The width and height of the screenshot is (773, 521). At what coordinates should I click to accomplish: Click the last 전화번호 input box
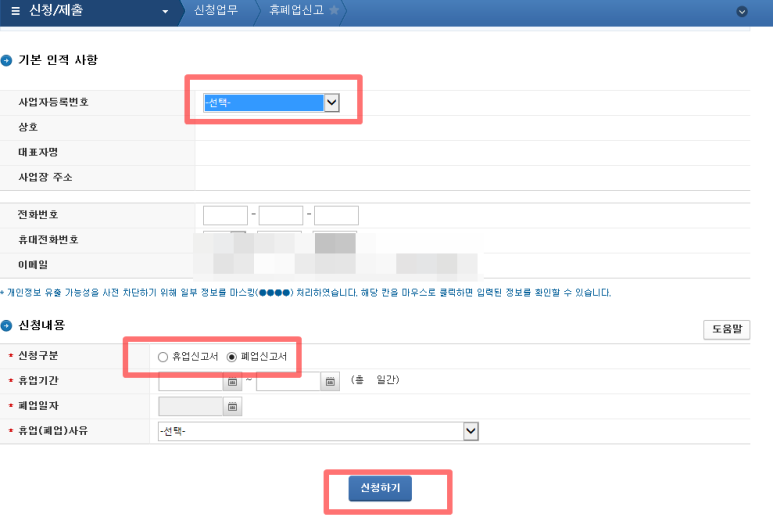pos(336,215)
